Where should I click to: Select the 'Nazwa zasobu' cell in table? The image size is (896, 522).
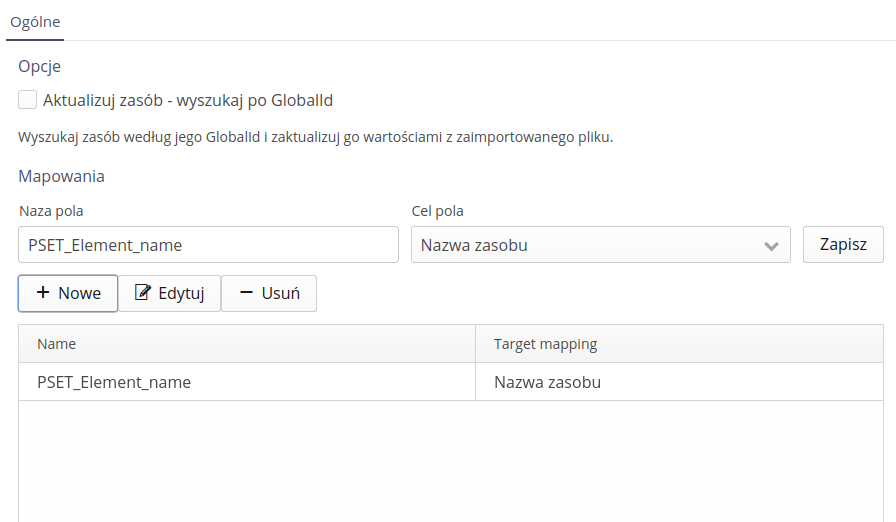click(547, 382)
